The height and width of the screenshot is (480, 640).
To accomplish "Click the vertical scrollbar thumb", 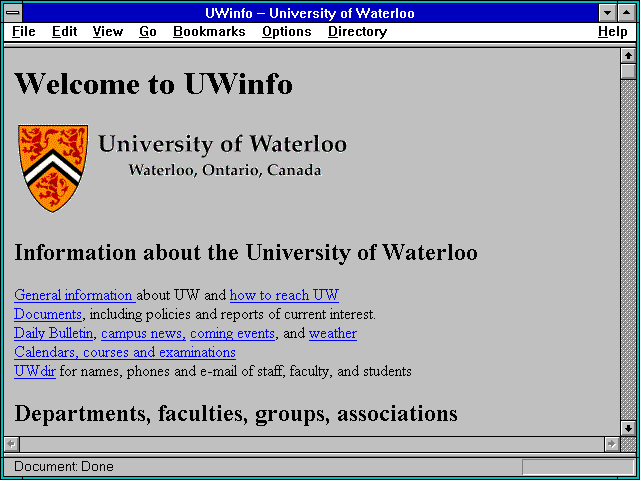I will pyautogui.click(x=628, y=71).
